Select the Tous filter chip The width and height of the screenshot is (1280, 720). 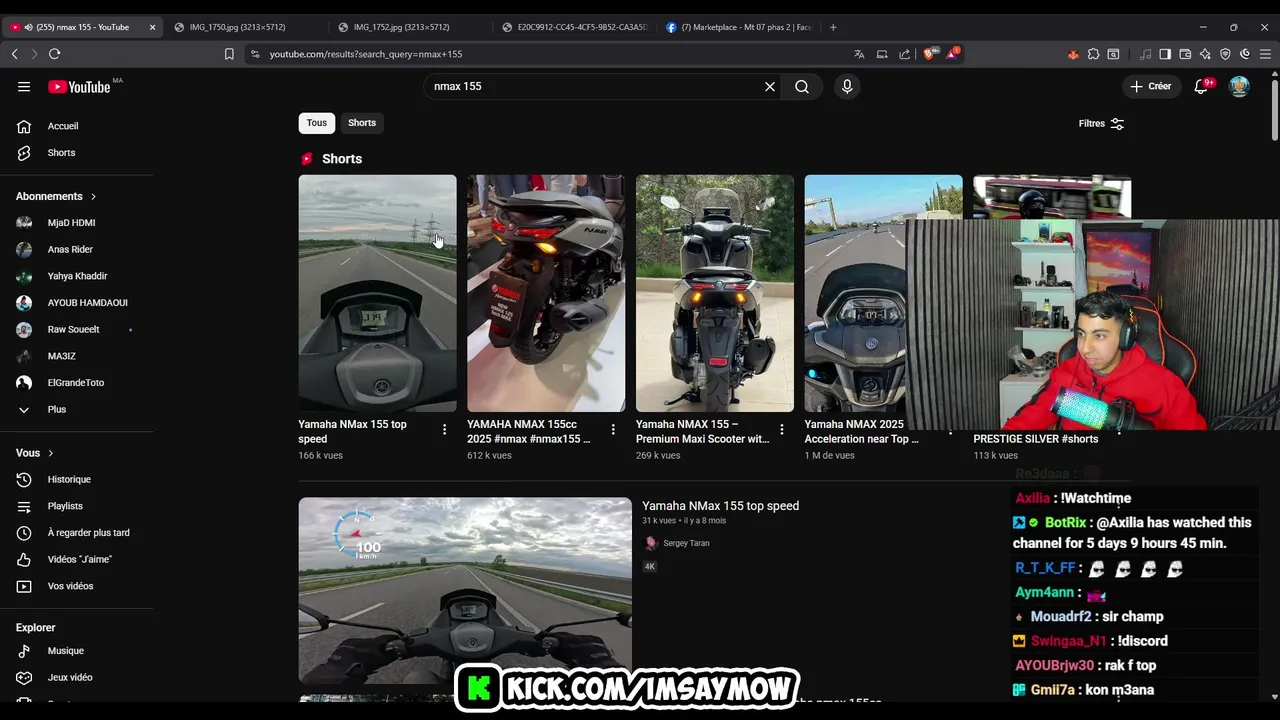(x=316, y=123)
